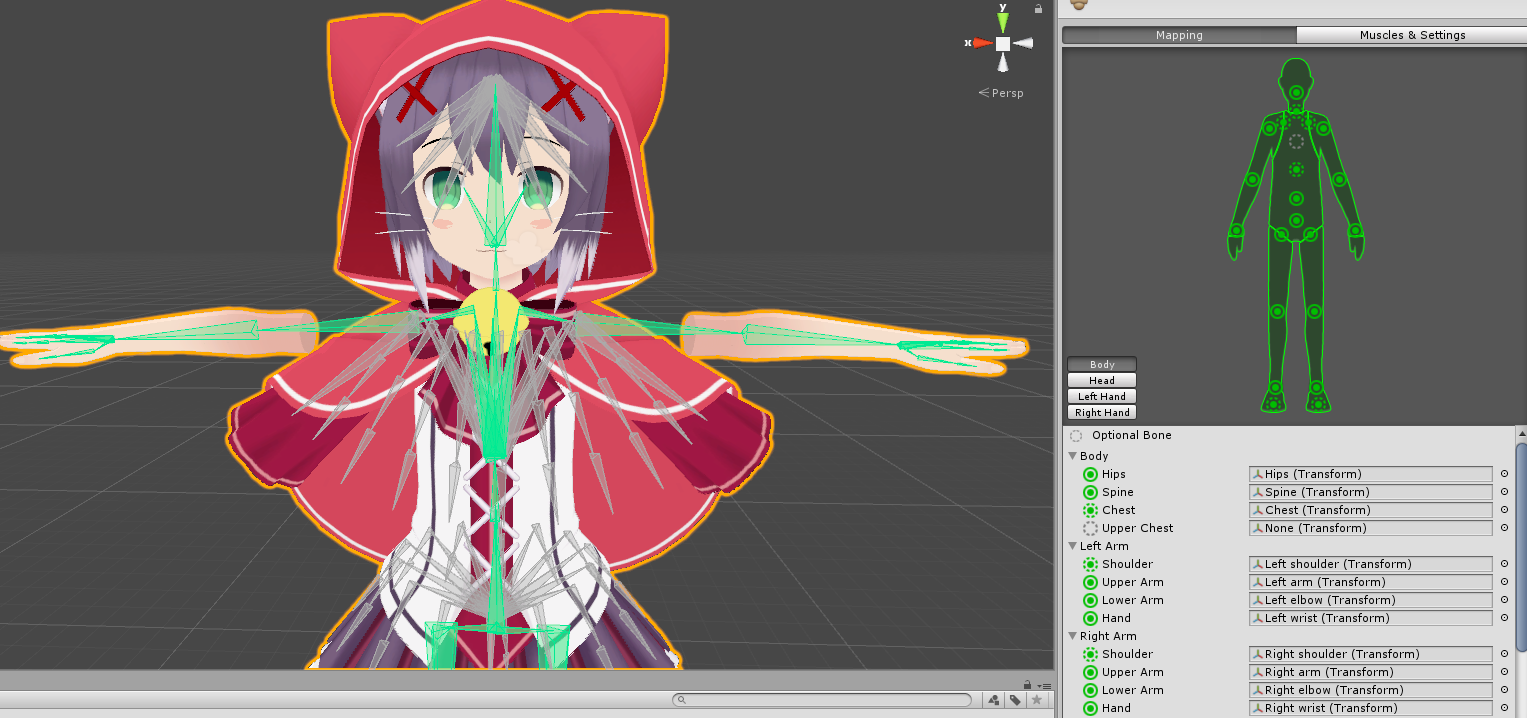Collapse the Right Arm section
Image resolution: width=1527 pixels, height=718 pixels.
(1072, 636)
